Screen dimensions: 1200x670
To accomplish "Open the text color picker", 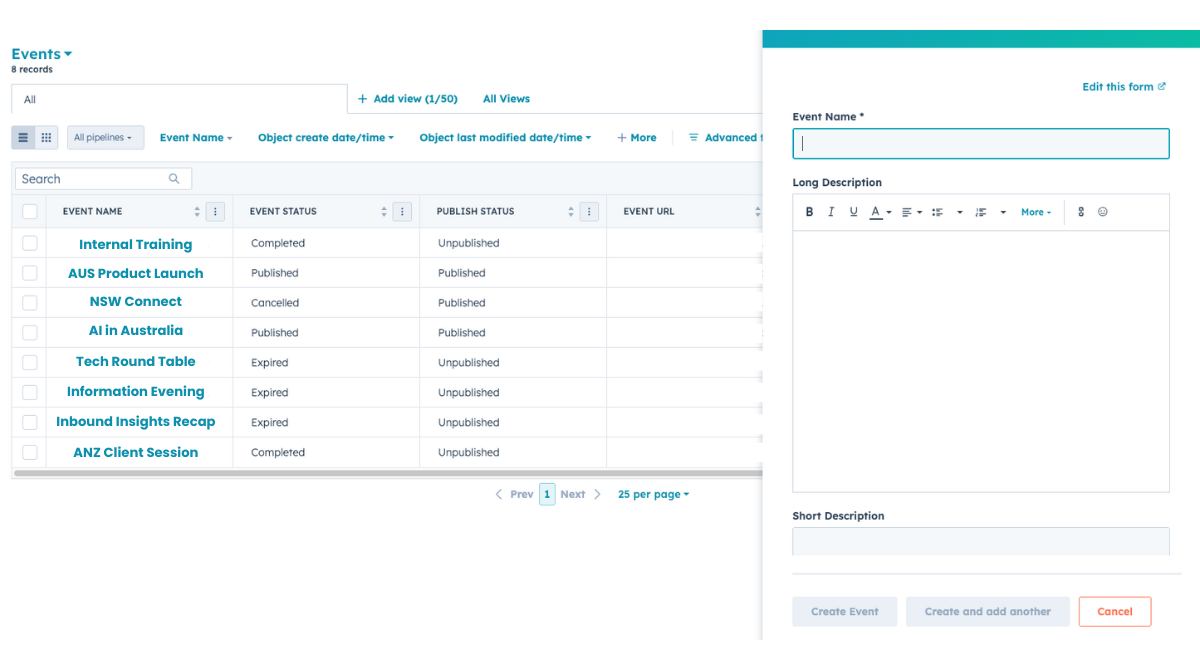I will pyautogui.click(x=879, y=212).
